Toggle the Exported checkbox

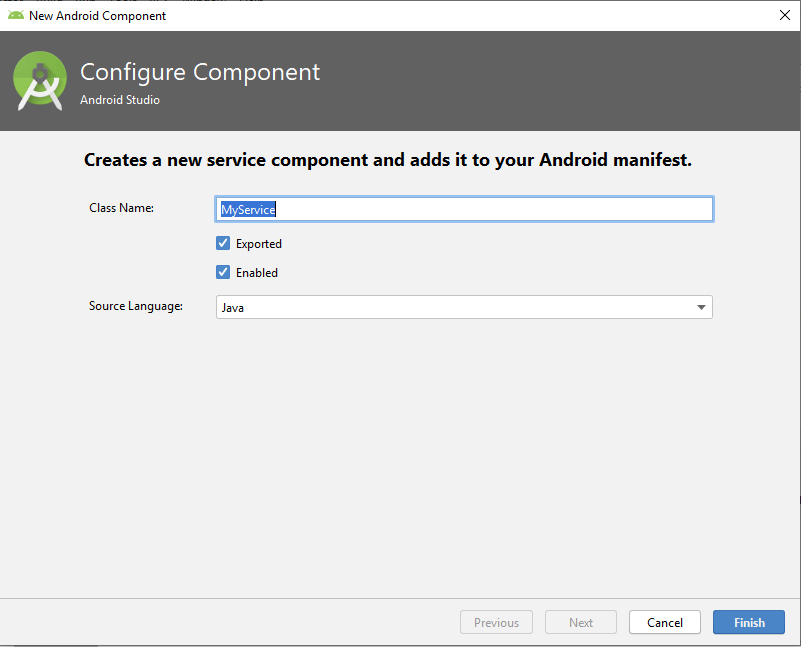pyautogui.click(x=223, y=243)
